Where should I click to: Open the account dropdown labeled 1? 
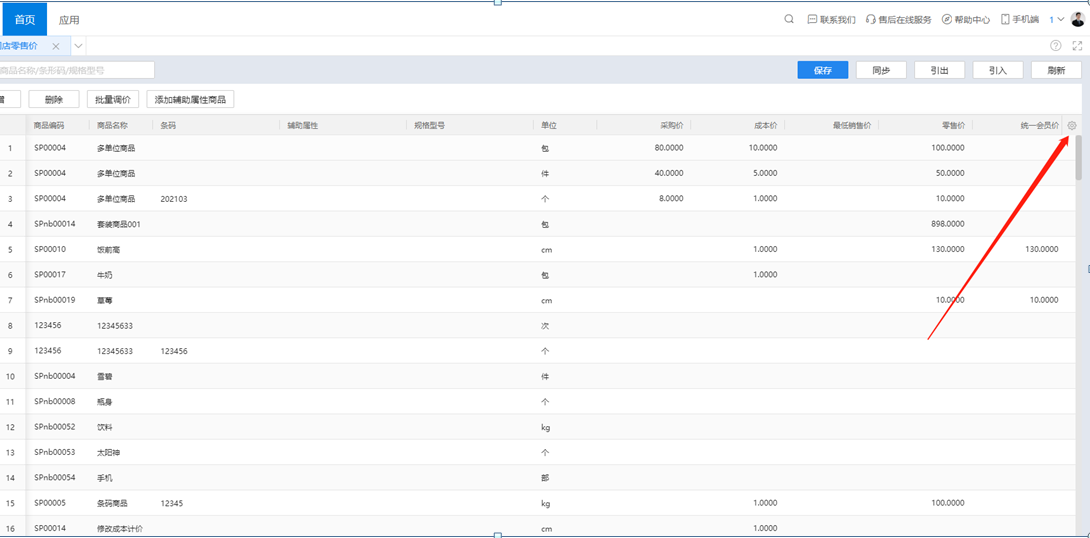1056,19
